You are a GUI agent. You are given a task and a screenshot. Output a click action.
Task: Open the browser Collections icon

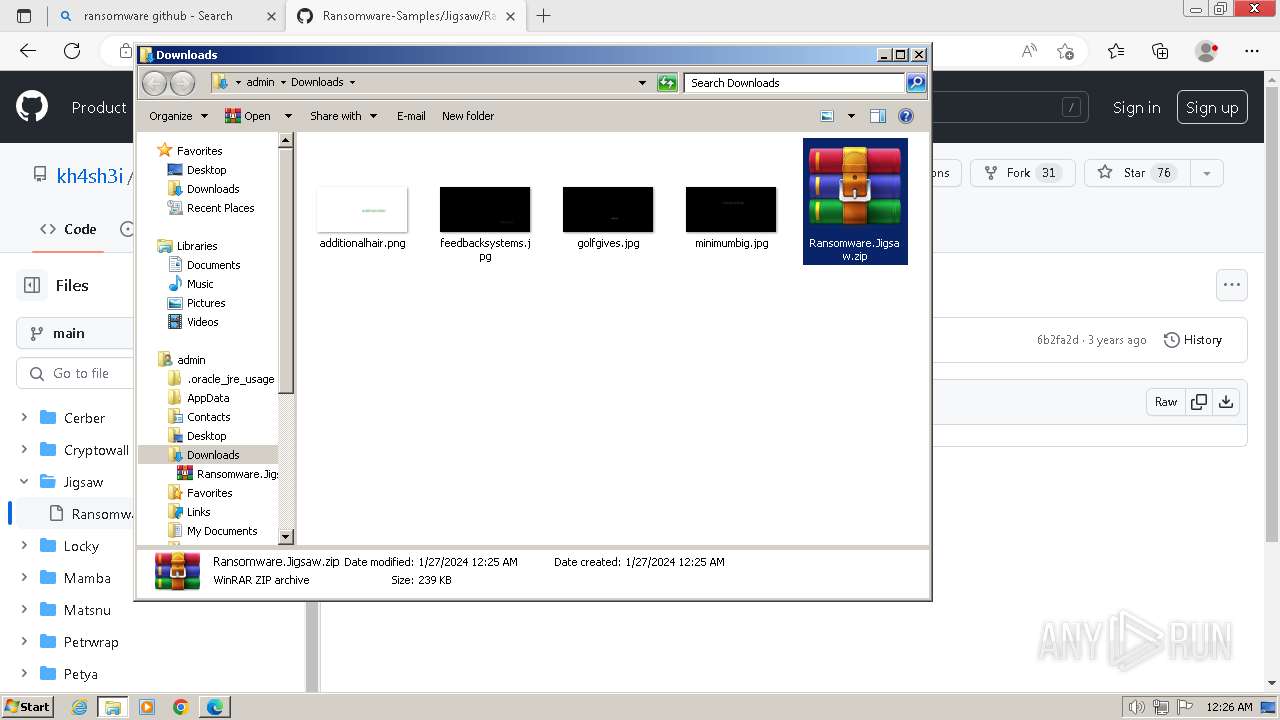pyautogui.click(x=1160, y=51)
